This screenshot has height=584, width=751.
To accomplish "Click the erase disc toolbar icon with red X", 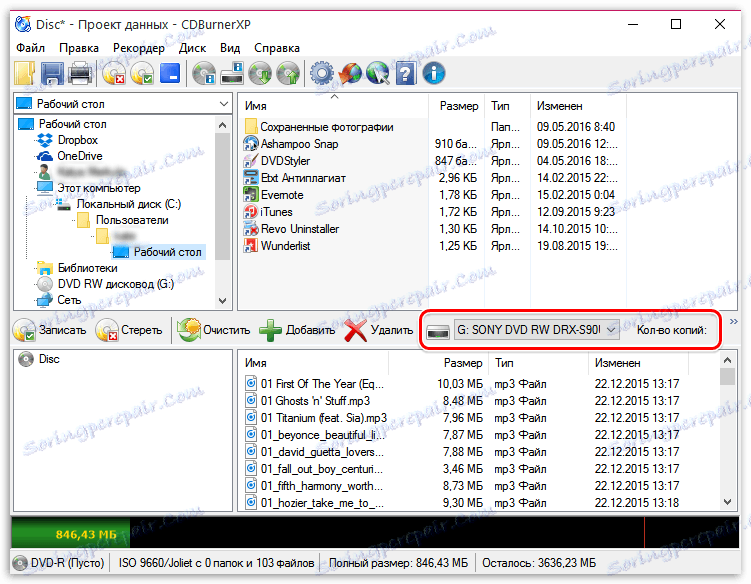I will [114, 74].
